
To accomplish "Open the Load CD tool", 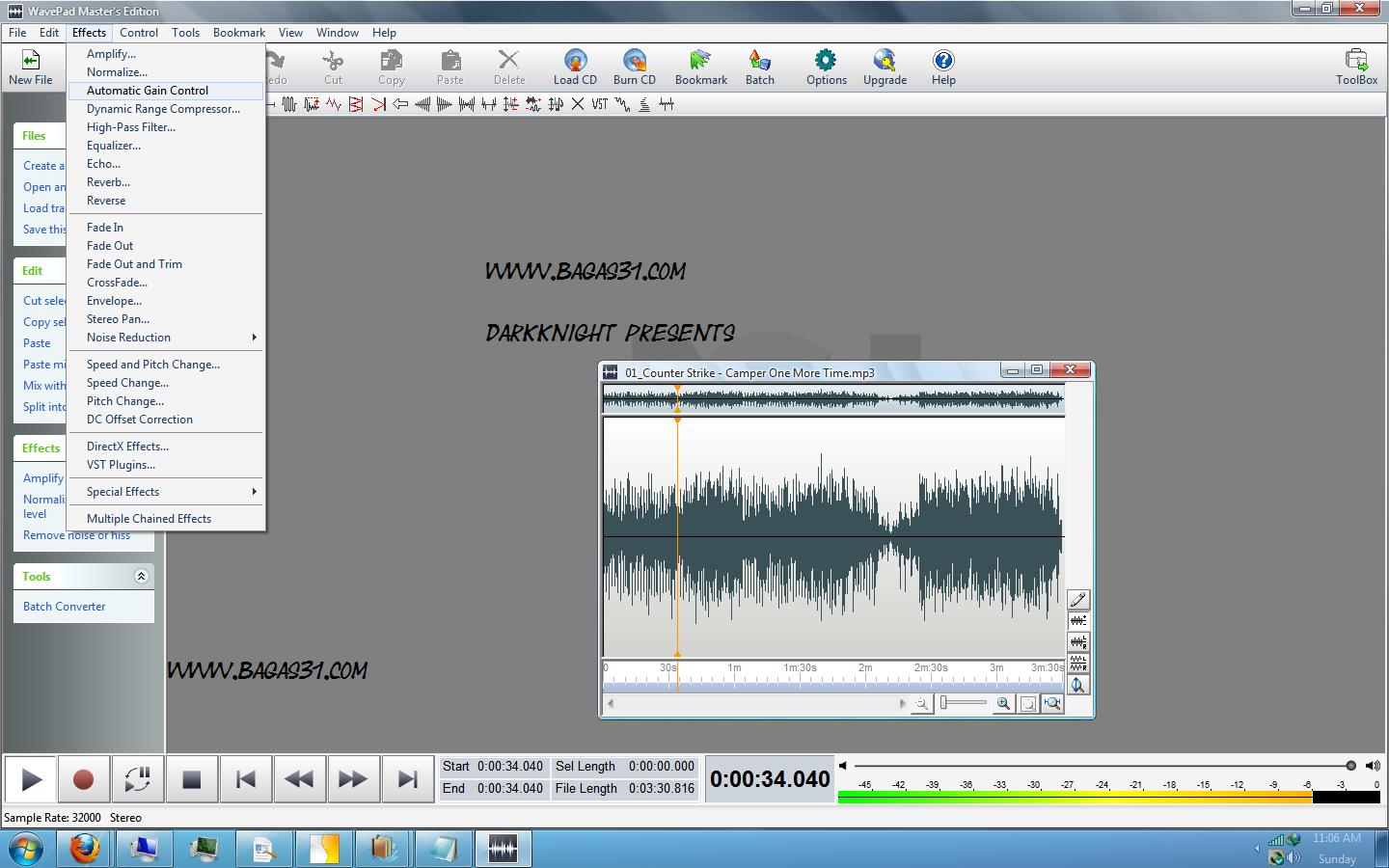I will (575, 66).
